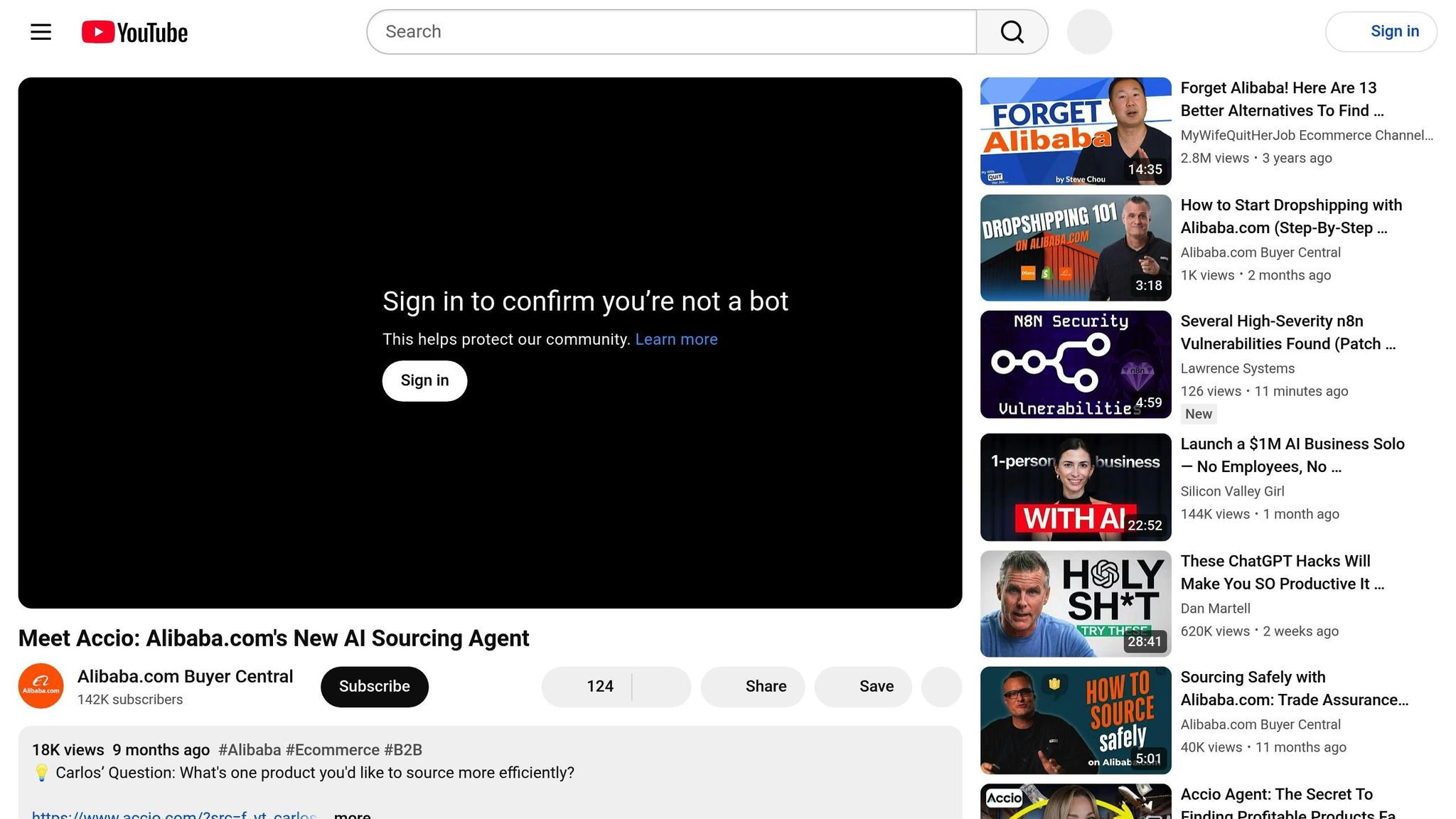Click Sign in at top right
The image size is (1456, 819).
point(1381,32)
